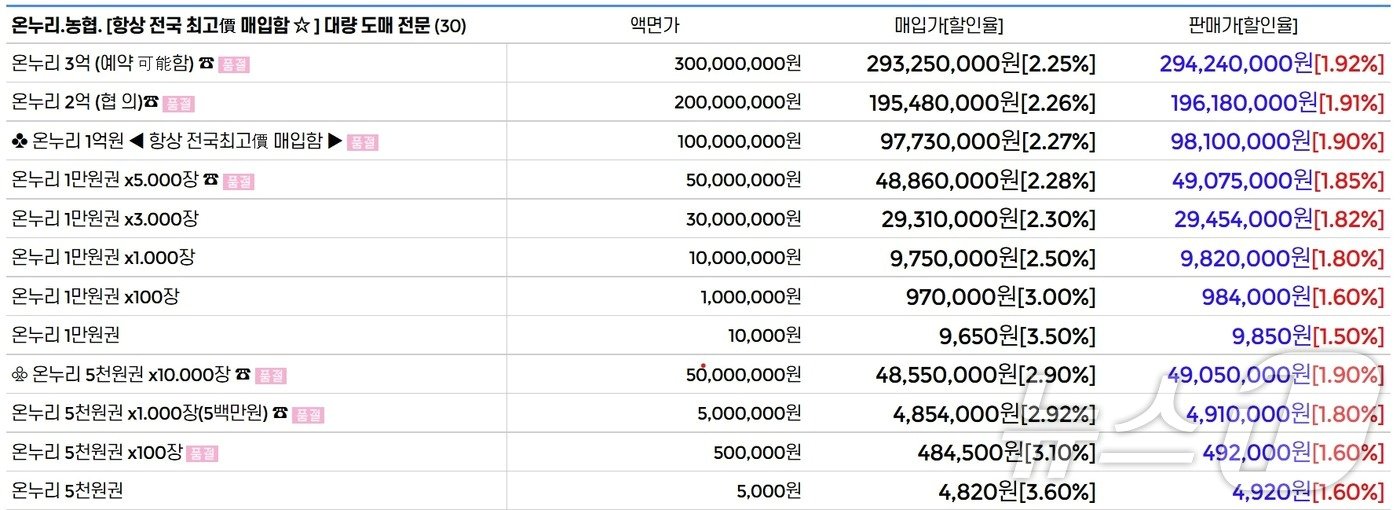Click phone icon beside 1만원권 x5.000장
This screenshot has height=510, width=1400.
tap(211, 181)
